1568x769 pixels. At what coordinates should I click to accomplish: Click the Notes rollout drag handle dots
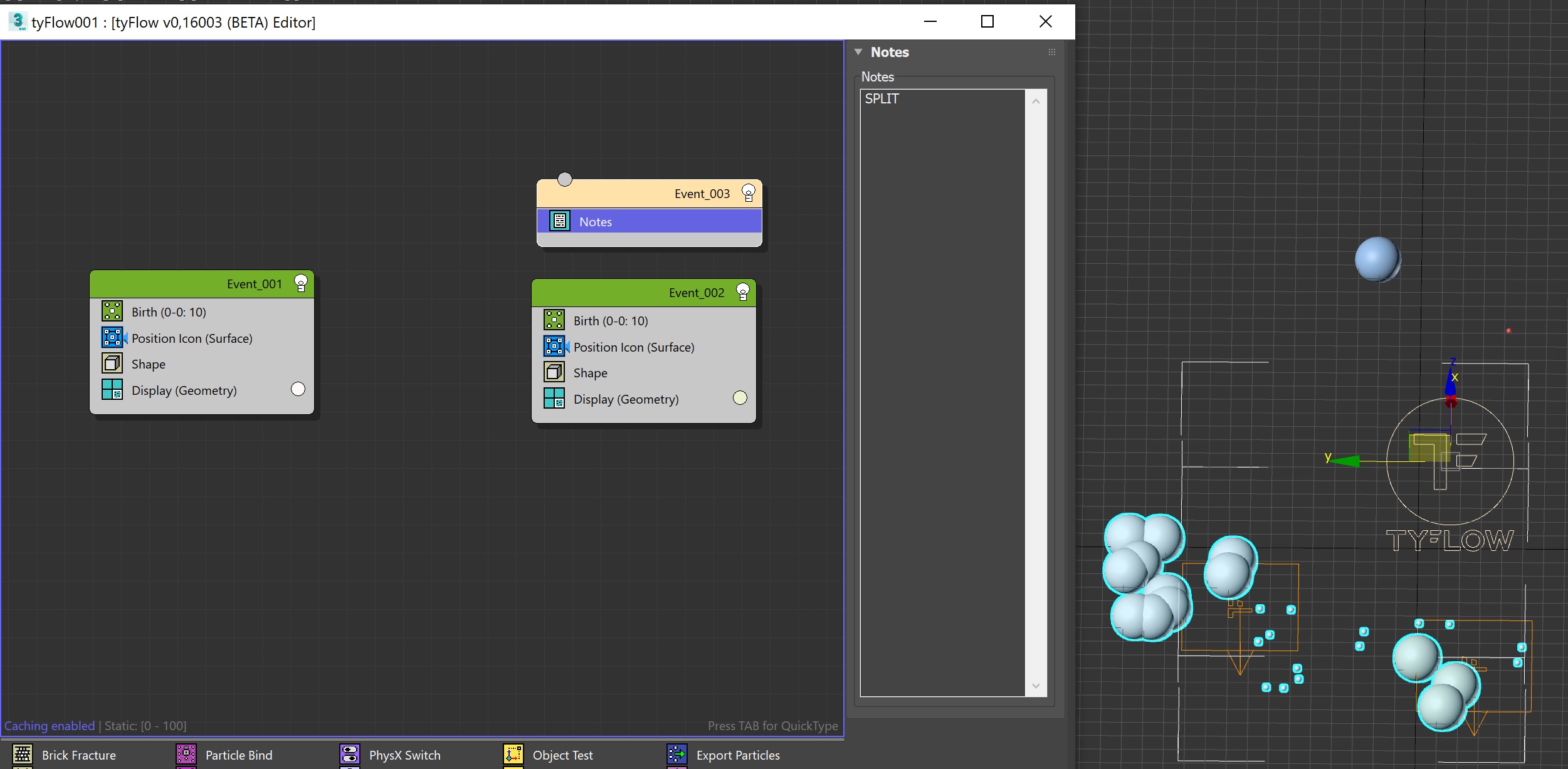tap(1052, 53)
